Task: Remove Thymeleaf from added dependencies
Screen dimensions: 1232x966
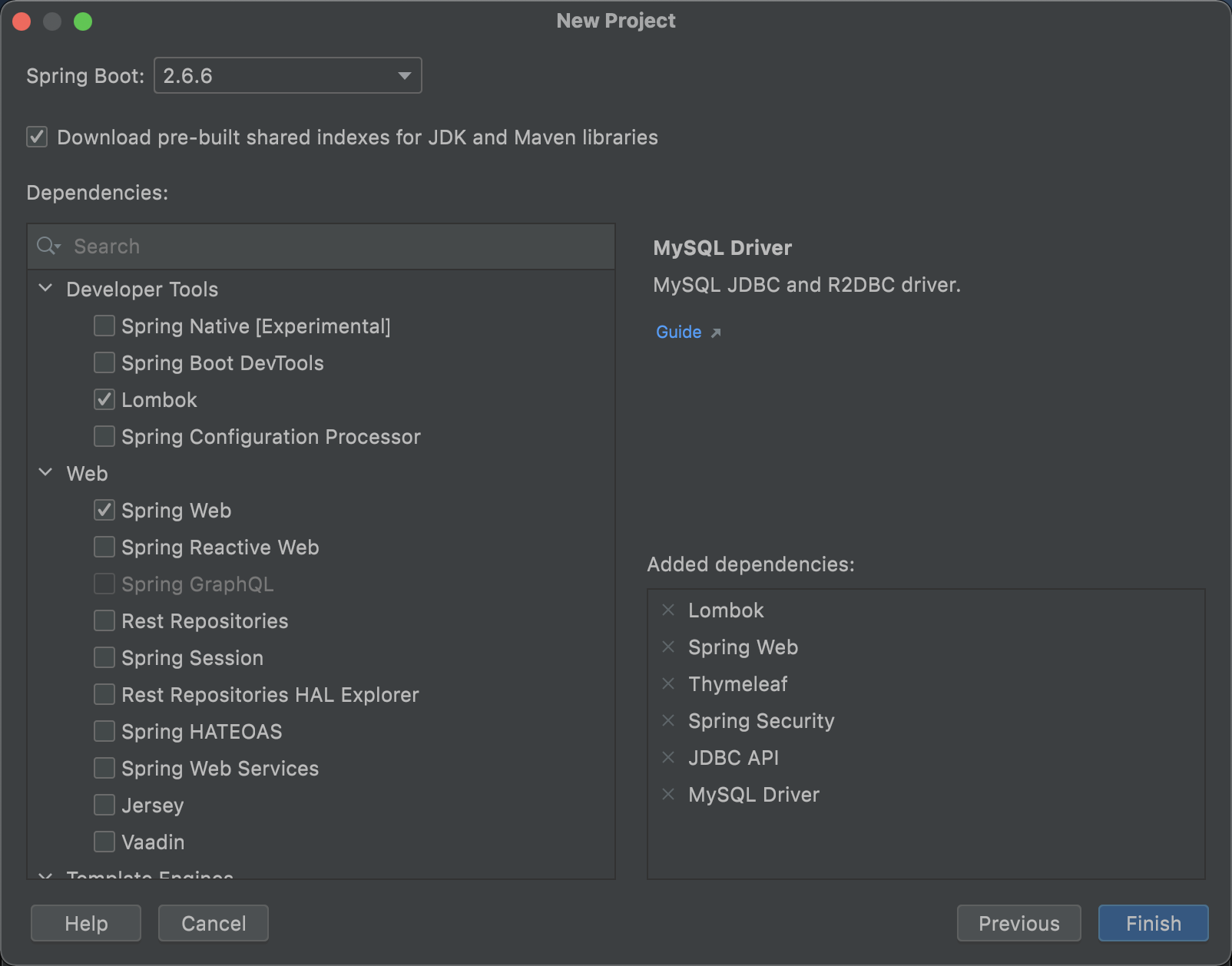Action: point(668,683)
